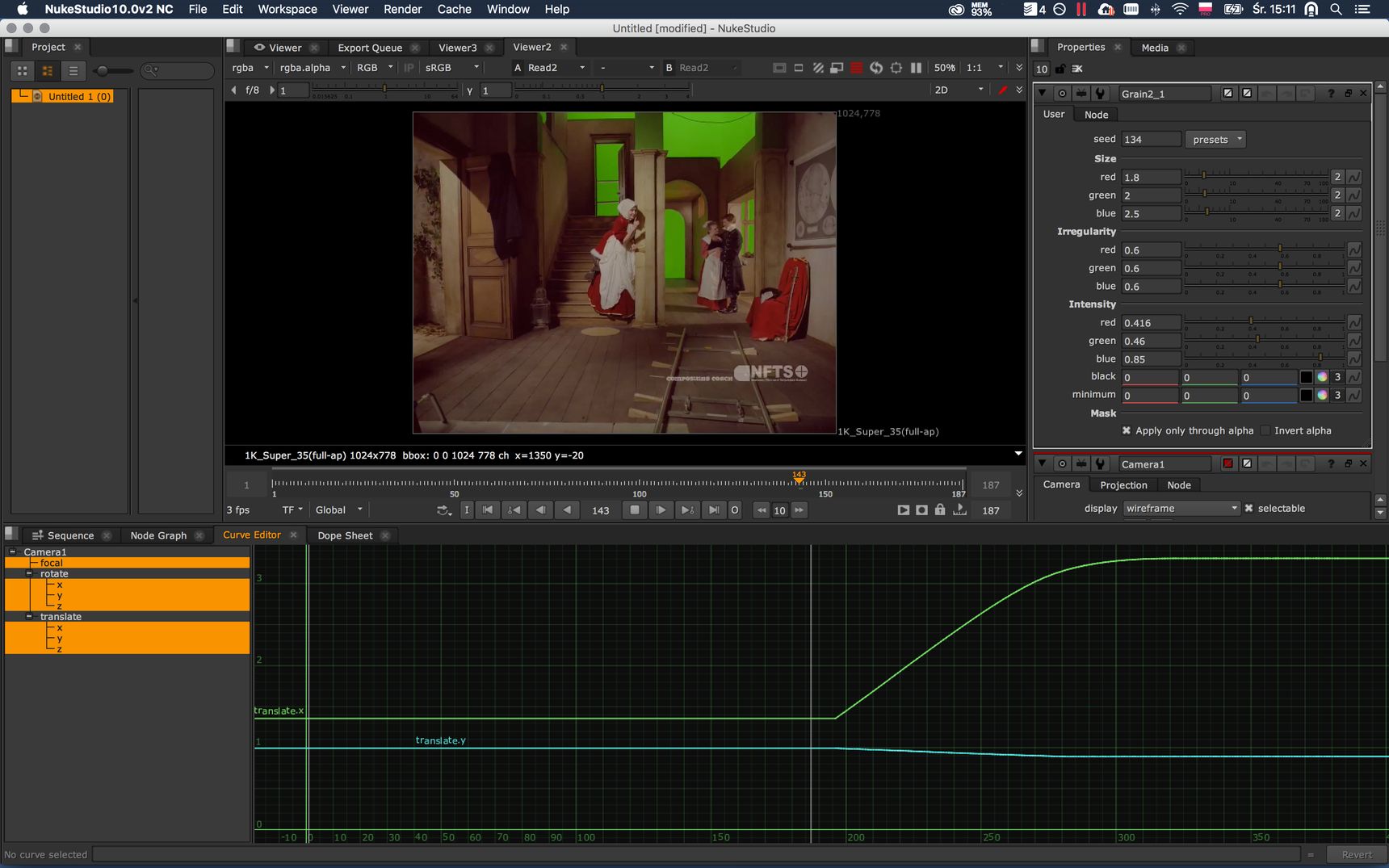This screenshot has height=868, width=1389.
Task: Jump to first frame button
Action: point(488,510)
